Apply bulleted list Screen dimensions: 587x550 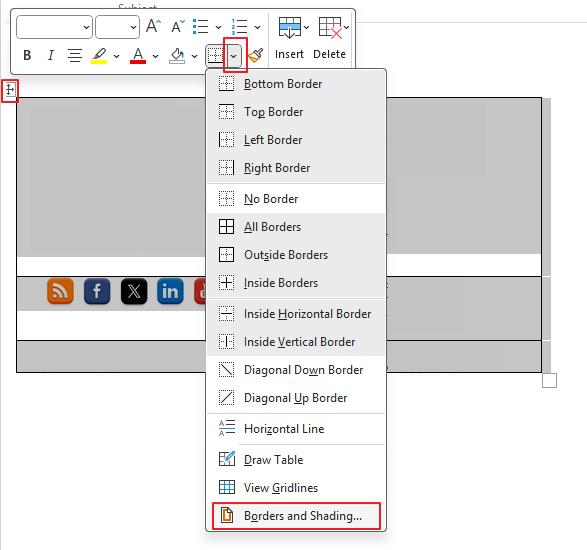(201, 26)
